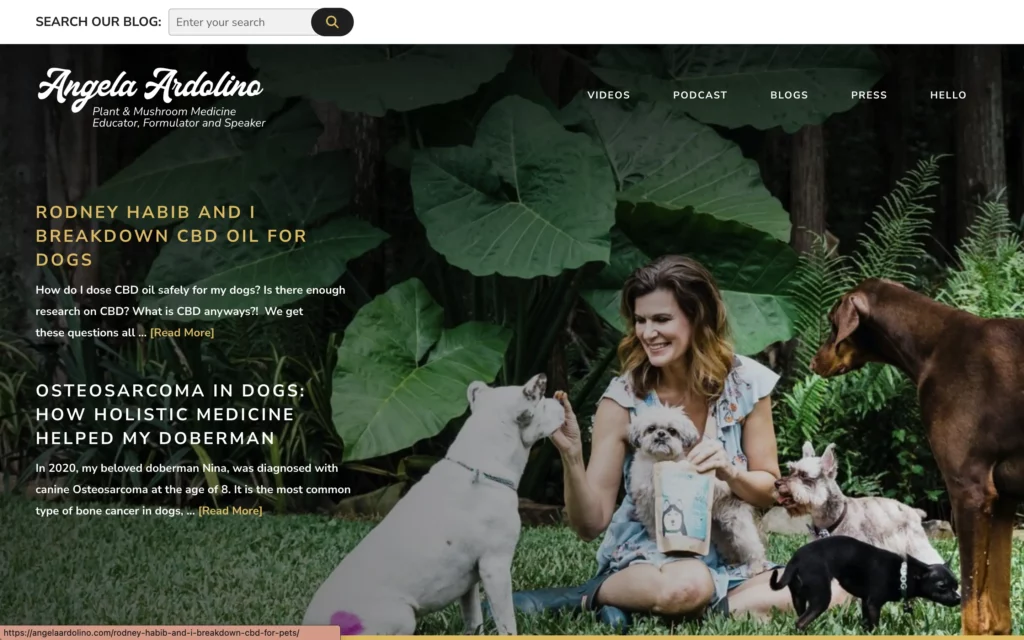Click Read More under Osteosarcoma article

230,511
